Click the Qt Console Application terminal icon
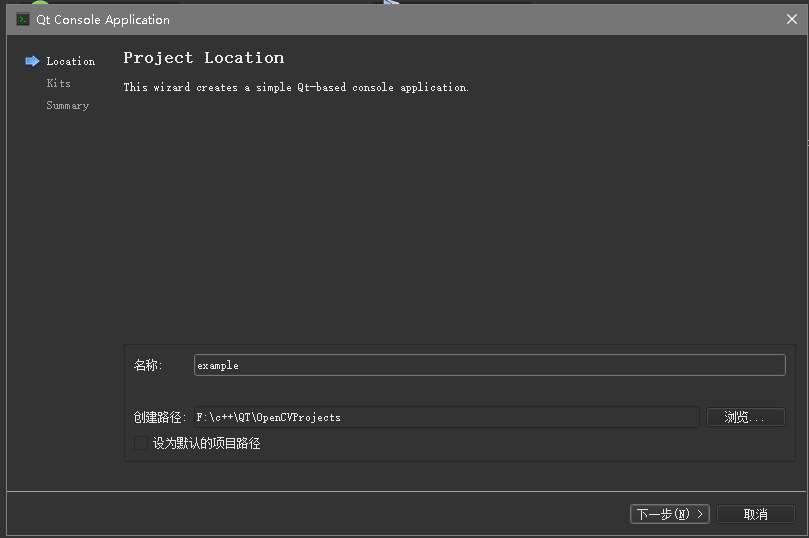 point(23,20)
